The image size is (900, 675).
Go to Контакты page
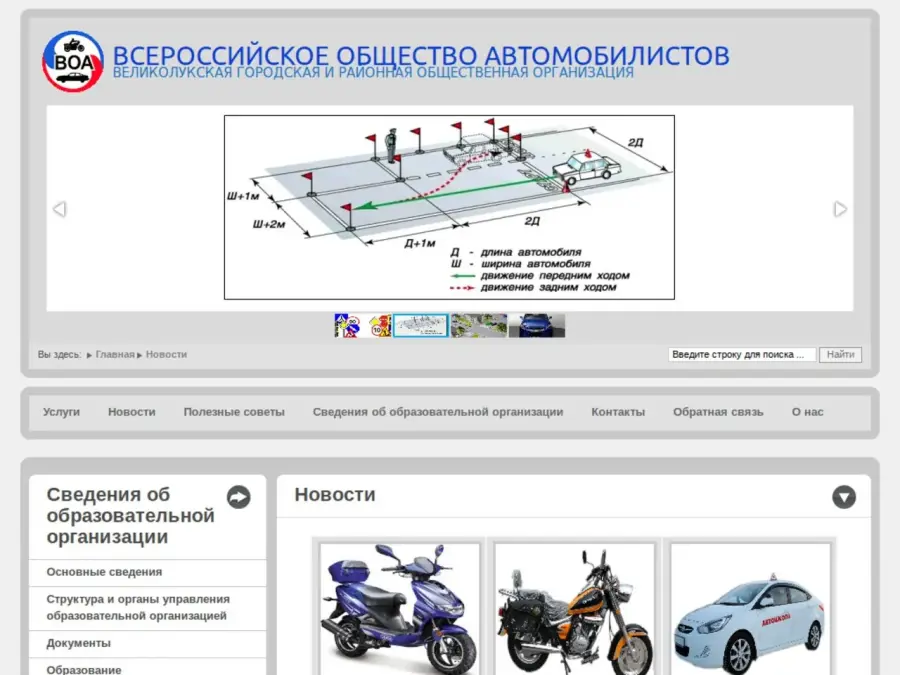(618, 412)
